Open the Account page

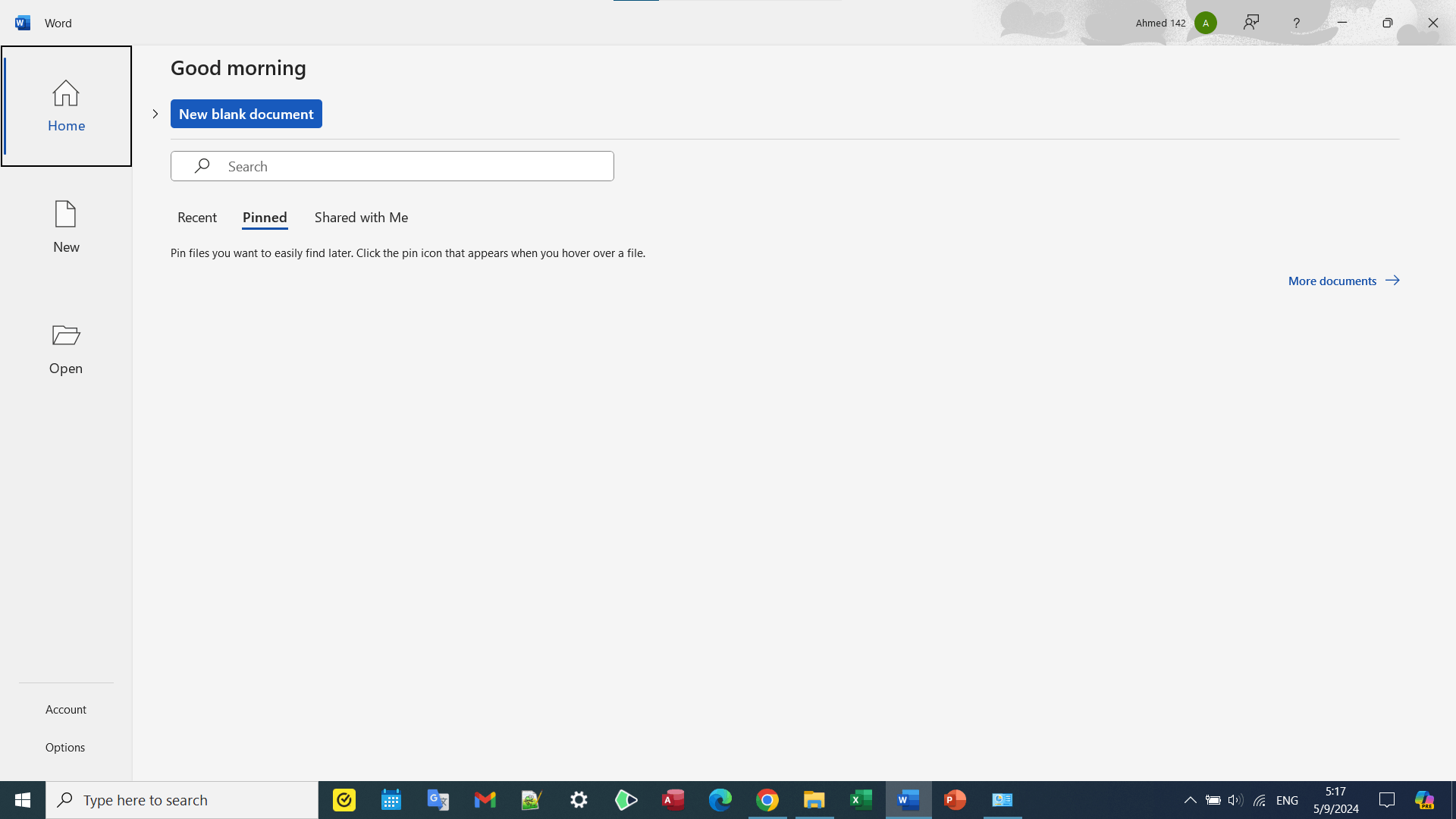[x=66, y=709]
